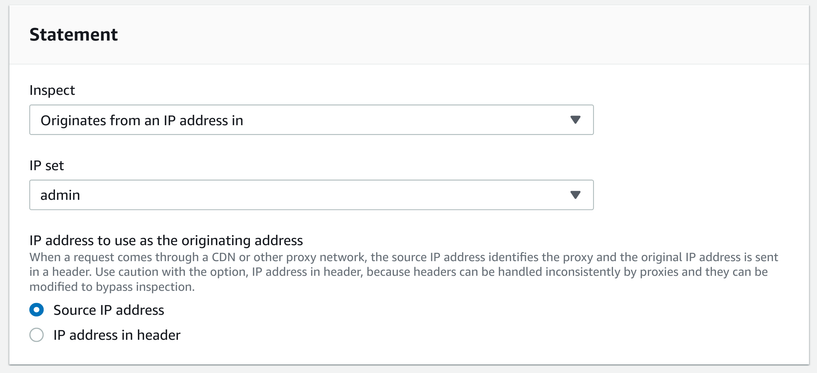Open the IP set dropdown showing admin
The width and height of the screenshot is (817, 373).
(x=311, y=195)
